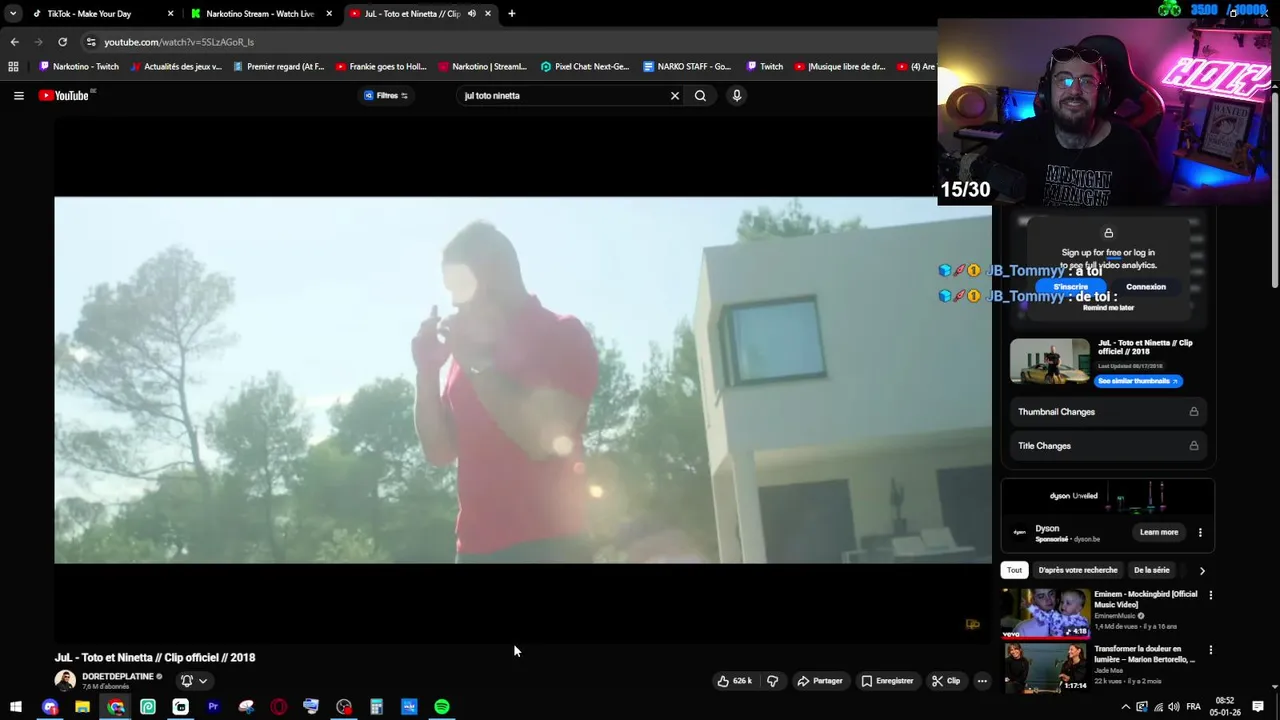Open Pixel Chat: Next-Ge... bookmark
Viewport: 1280px width, 720px height.
(x=586, y=67)
